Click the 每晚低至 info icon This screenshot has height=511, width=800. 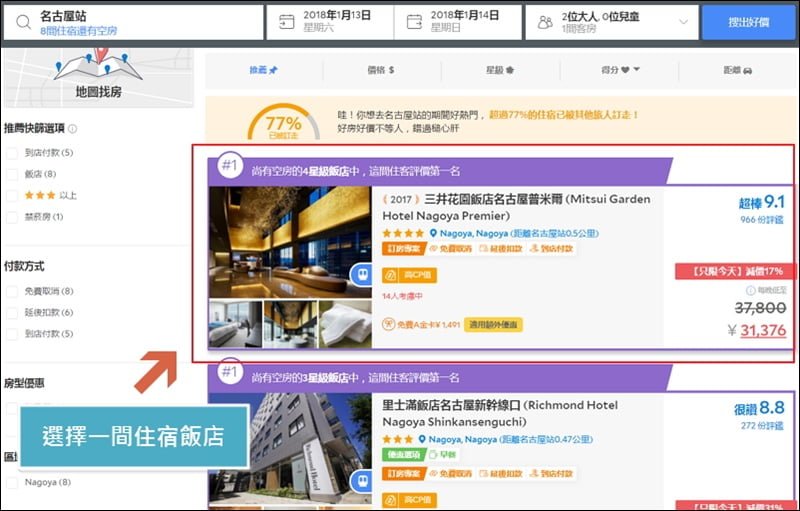tap(751, 290)
